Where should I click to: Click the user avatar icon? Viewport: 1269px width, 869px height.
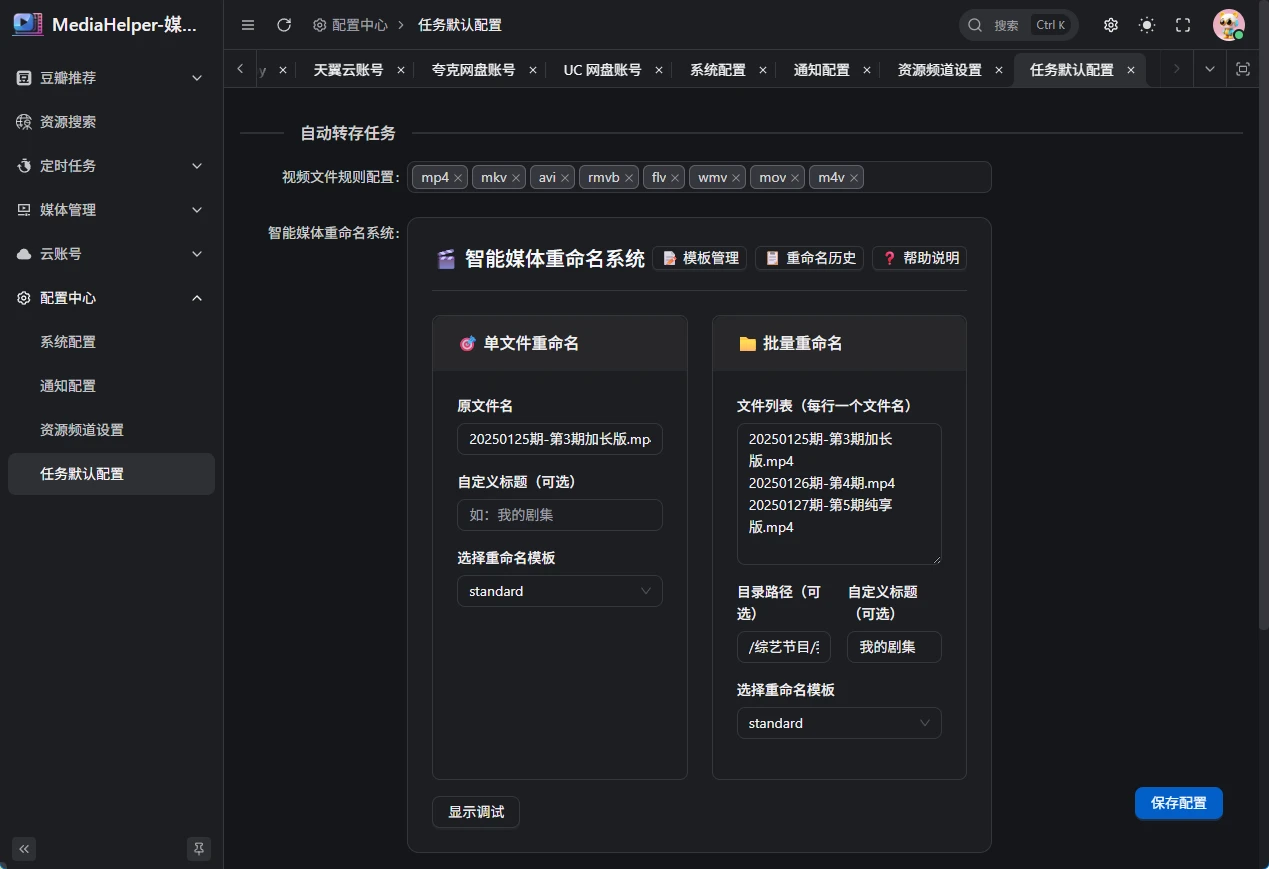pyautogui.click(x=1228, y=25)
